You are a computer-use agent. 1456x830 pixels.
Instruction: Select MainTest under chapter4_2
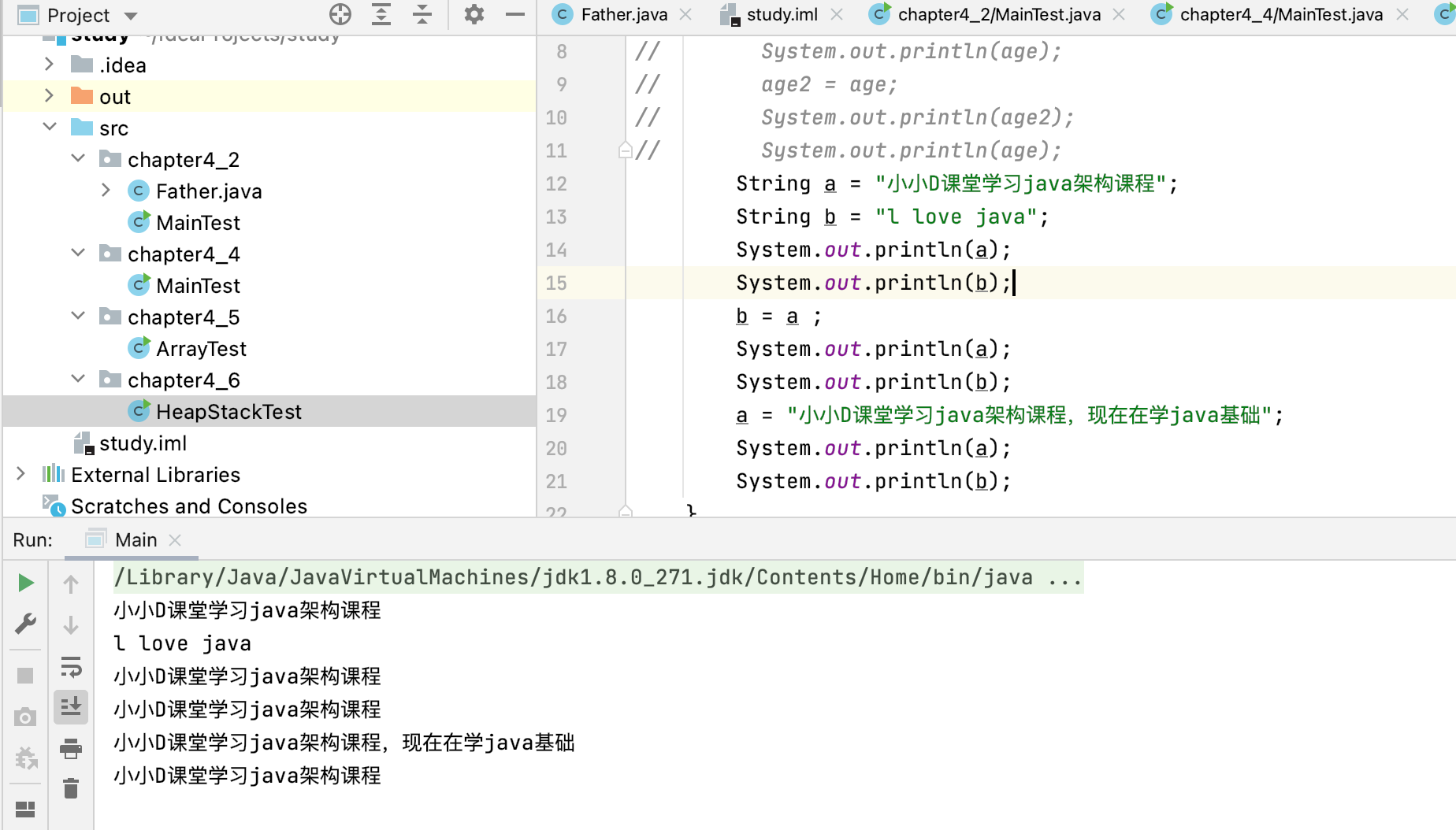(x=198, y=223)
